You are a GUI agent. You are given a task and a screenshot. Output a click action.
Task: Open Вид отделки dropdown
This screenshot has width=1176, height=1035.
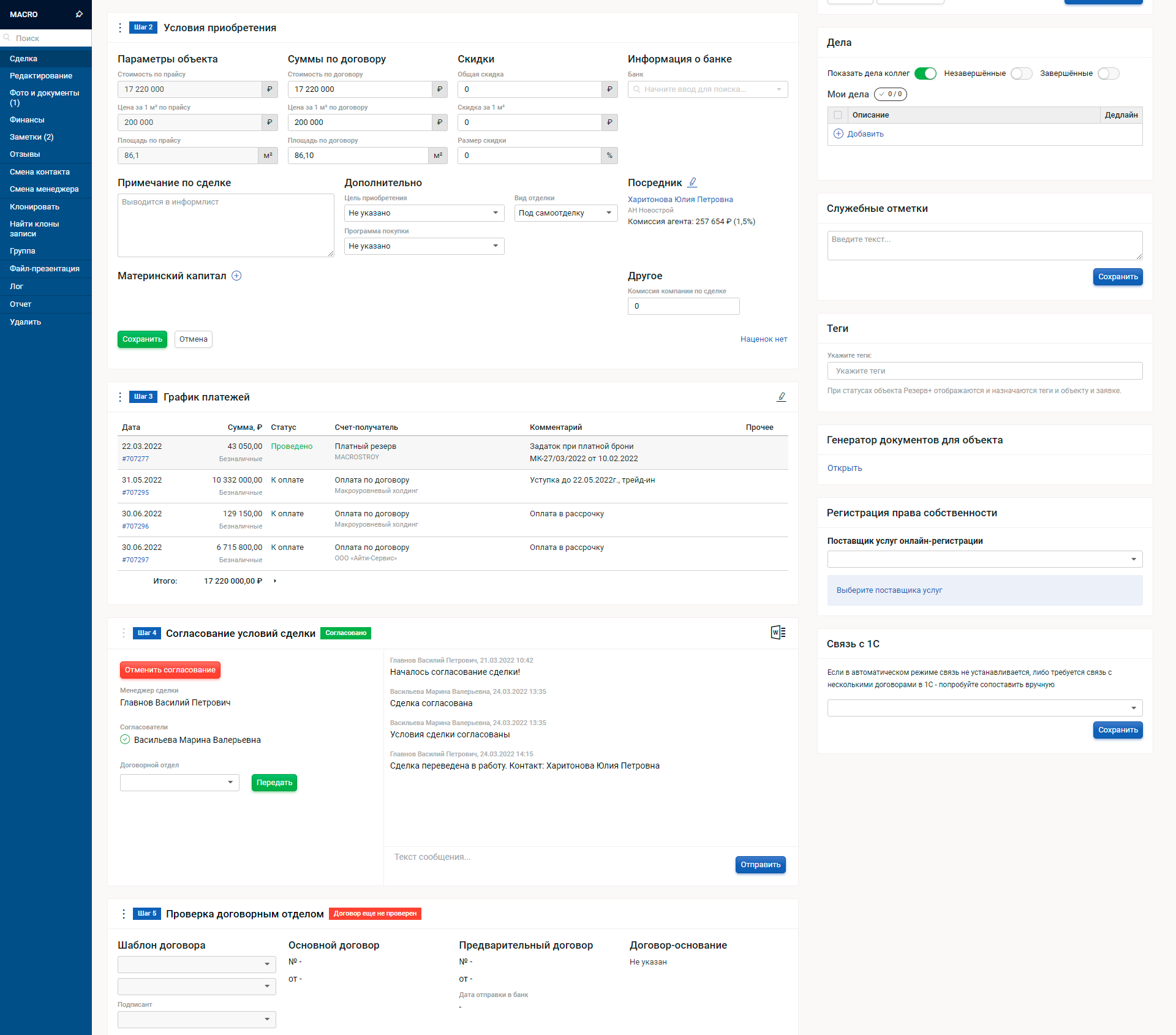point(565,213)
